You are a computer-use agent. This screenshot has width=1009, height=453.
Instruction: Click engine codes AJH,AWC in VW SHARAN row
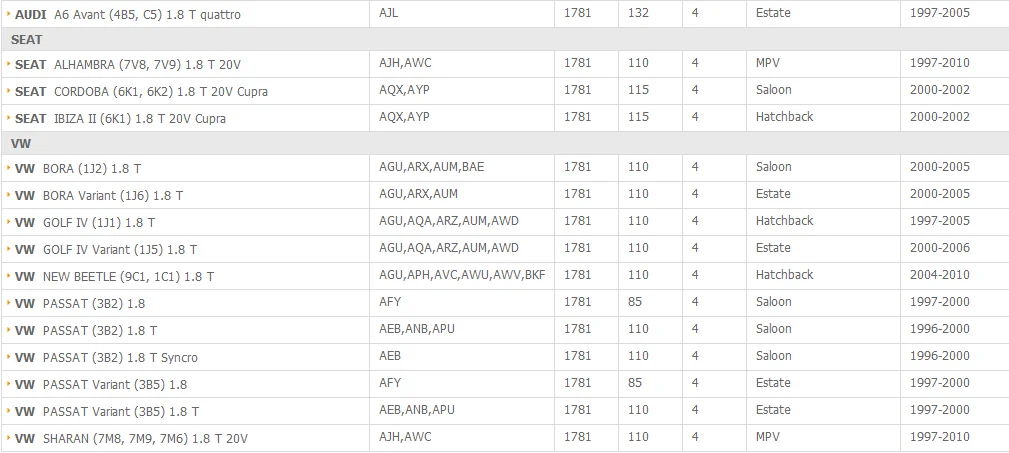tap(405, 438)
